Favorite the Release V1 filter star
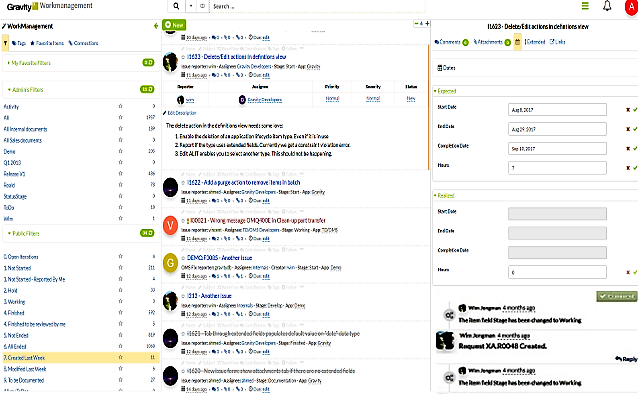The image size is (638, 394). pyautogui.click(x=120, y=173)
